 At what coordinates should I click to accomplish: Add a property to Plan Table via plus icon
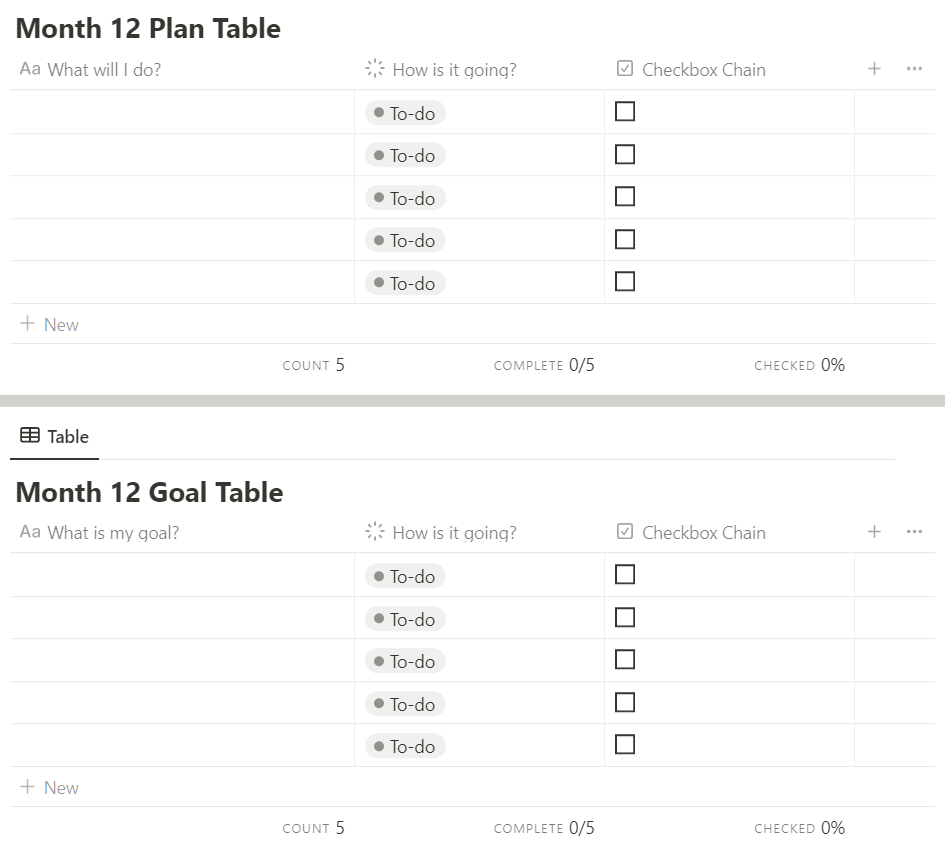click(x=874, y=69)
